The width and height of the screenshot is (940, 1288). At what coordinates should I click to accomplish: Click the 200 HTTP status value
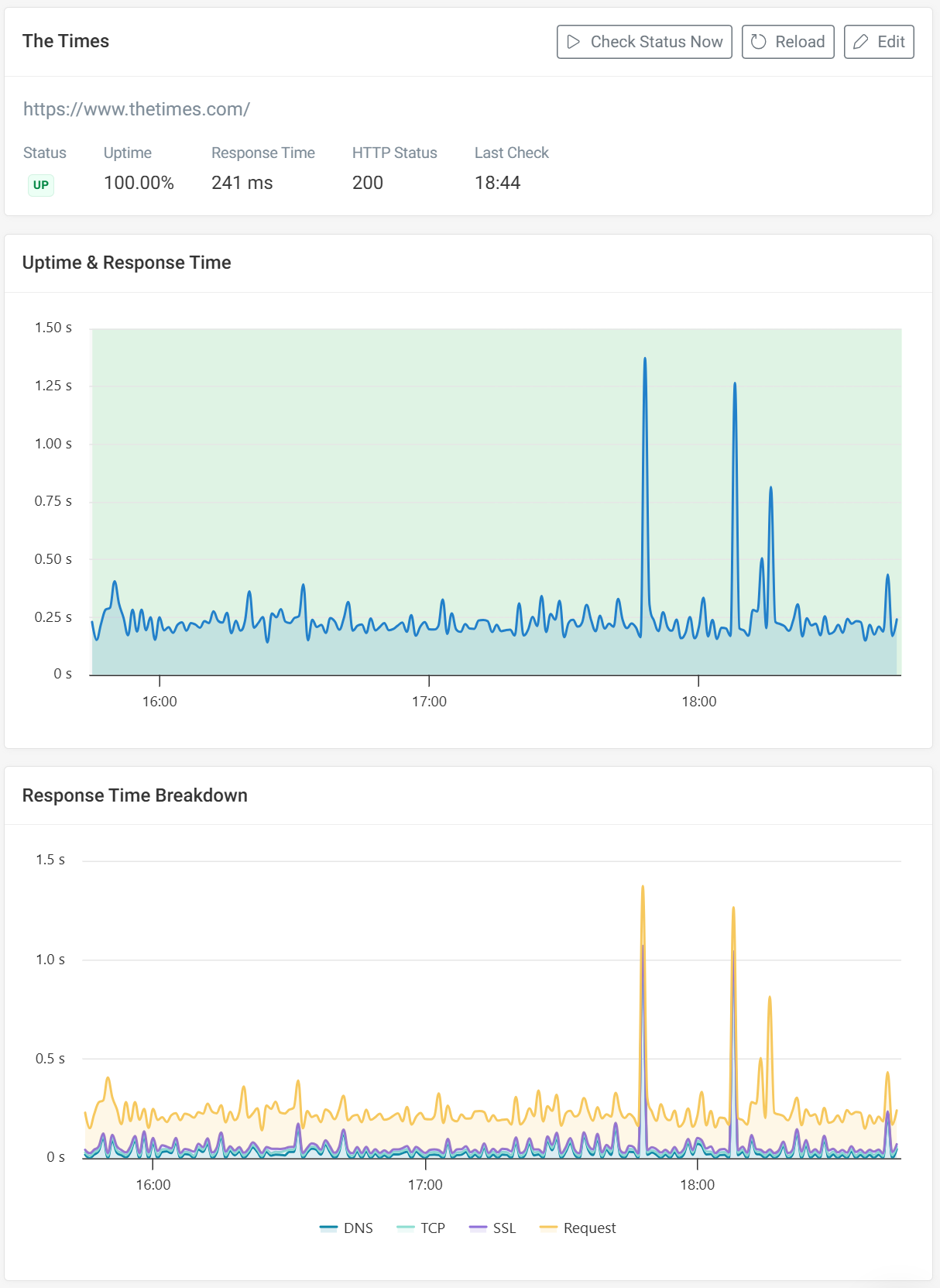[368, 183]
